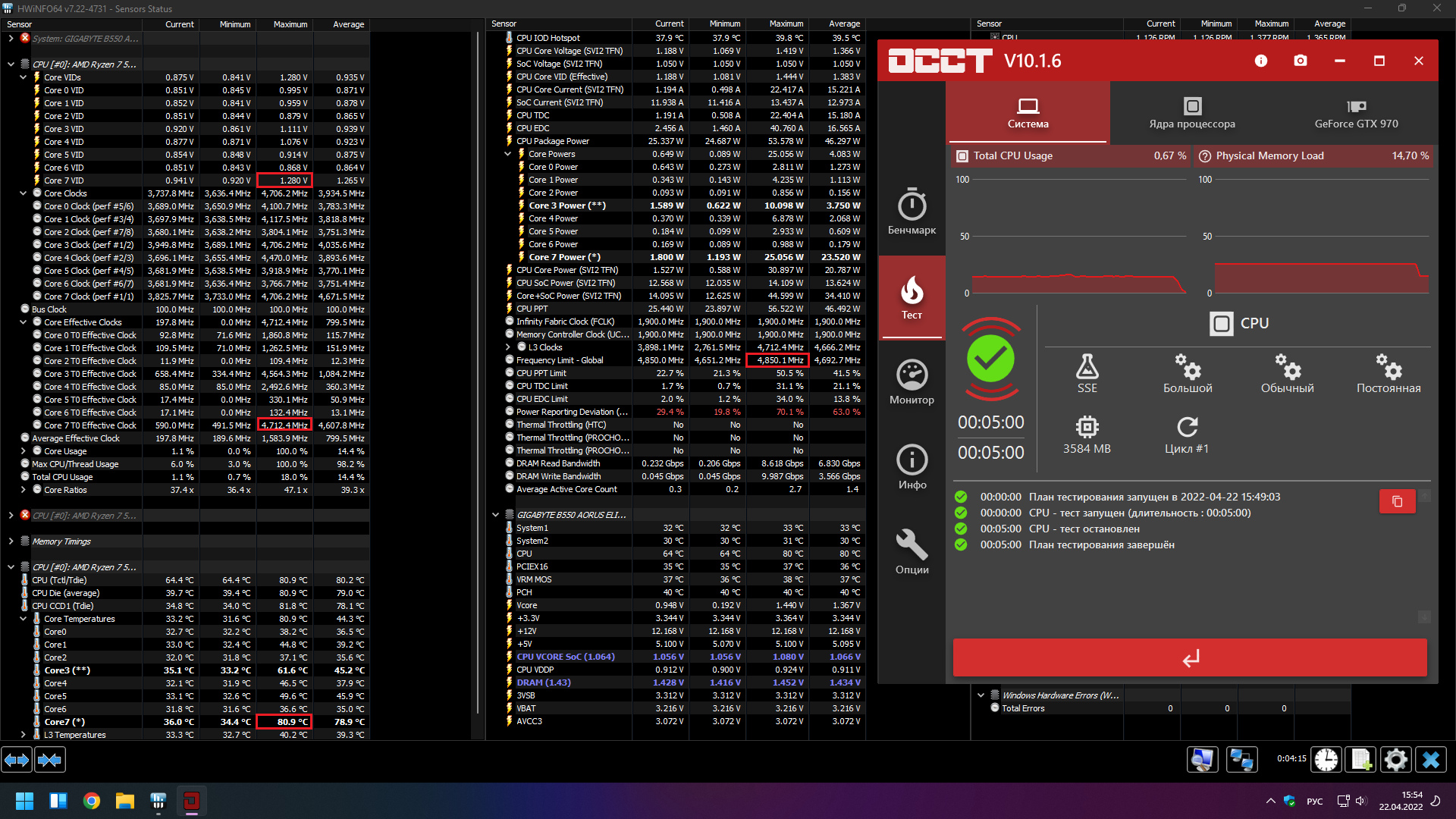
Task: Click the red return arrow button
Action: 1189,657
